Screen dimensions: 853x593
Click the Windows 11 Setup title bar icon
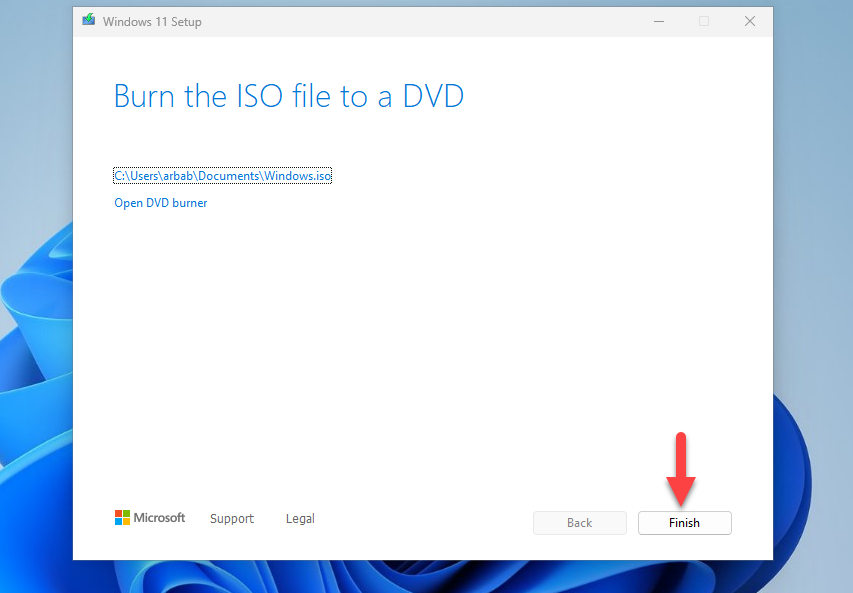89,20
